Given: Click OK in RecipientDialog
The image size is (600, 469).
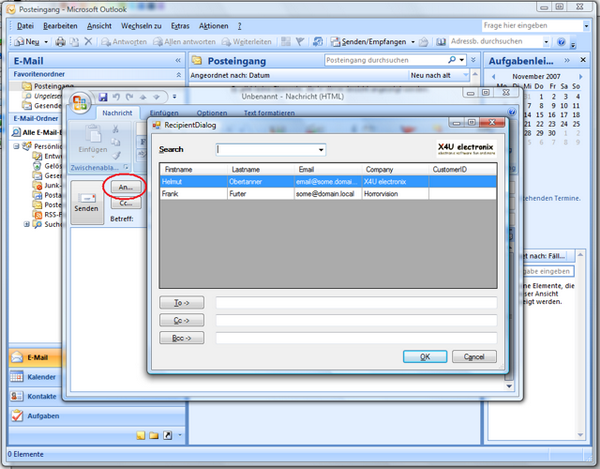Looking at the screenshot, I should click(425, 357).
